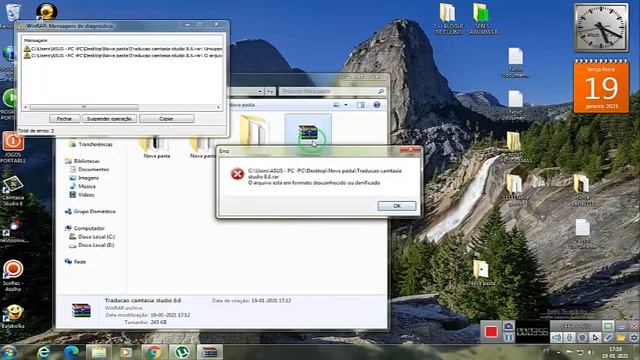
Task: Open Windows Start menu
Action: 9,352
